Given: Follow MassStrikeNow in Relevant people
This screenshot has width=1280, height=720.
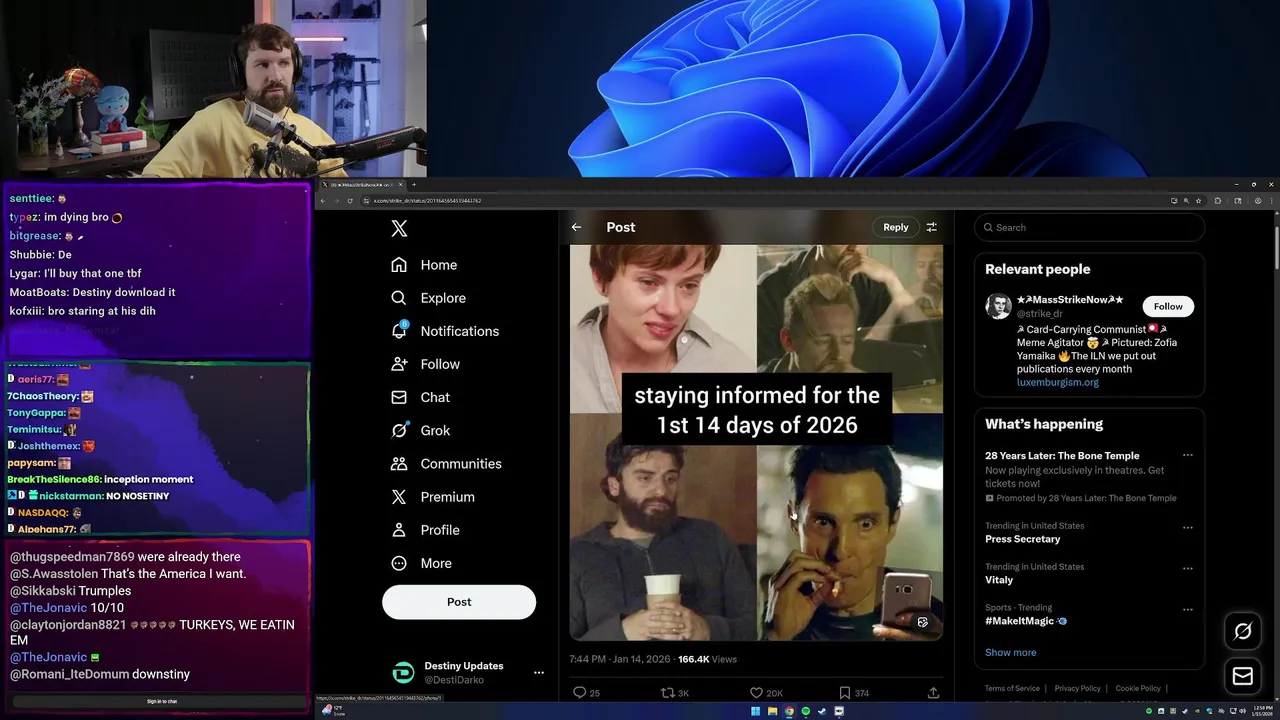Looking at the screenshot, I should click(x=1168, y=306).
